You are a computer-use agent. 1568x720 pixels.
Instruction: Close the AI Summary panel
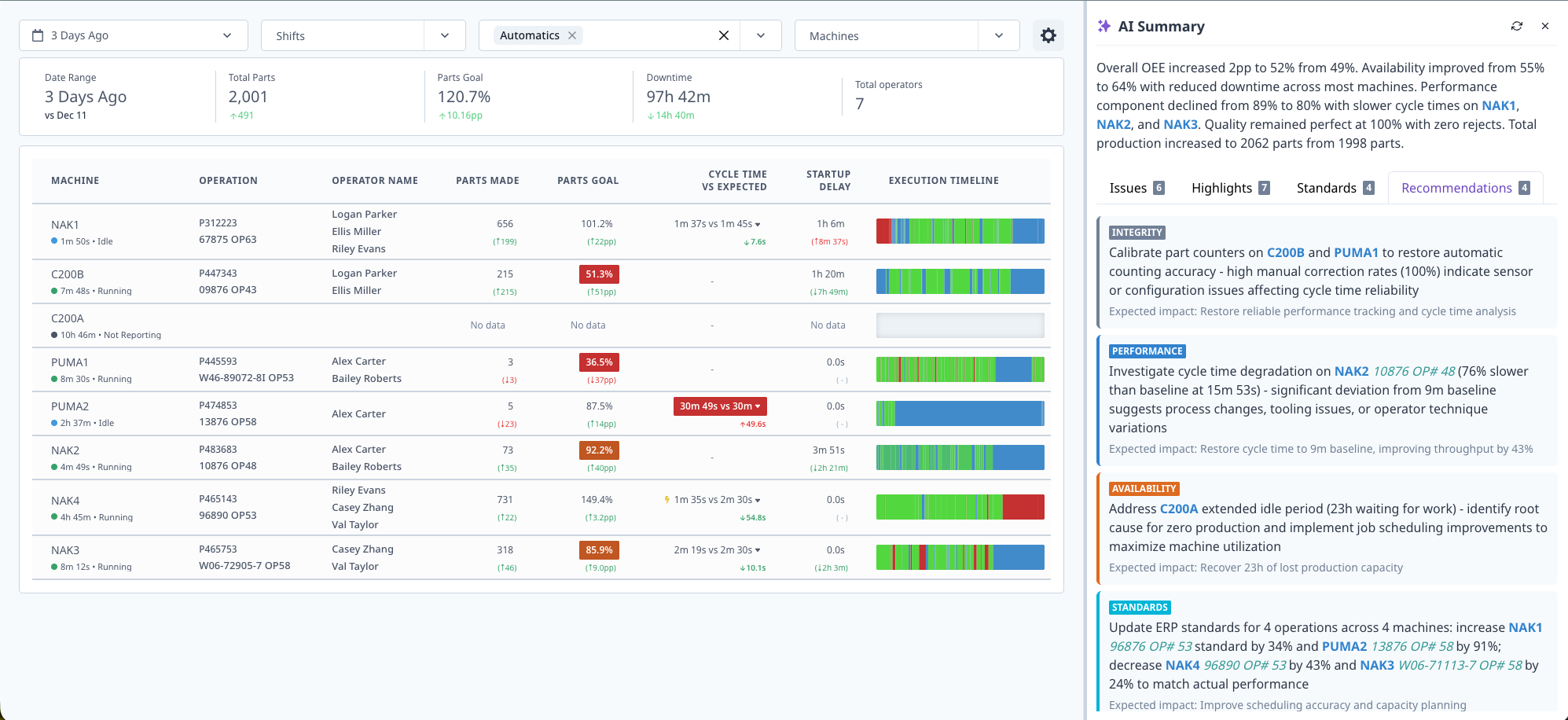(x=1545, y=26)
